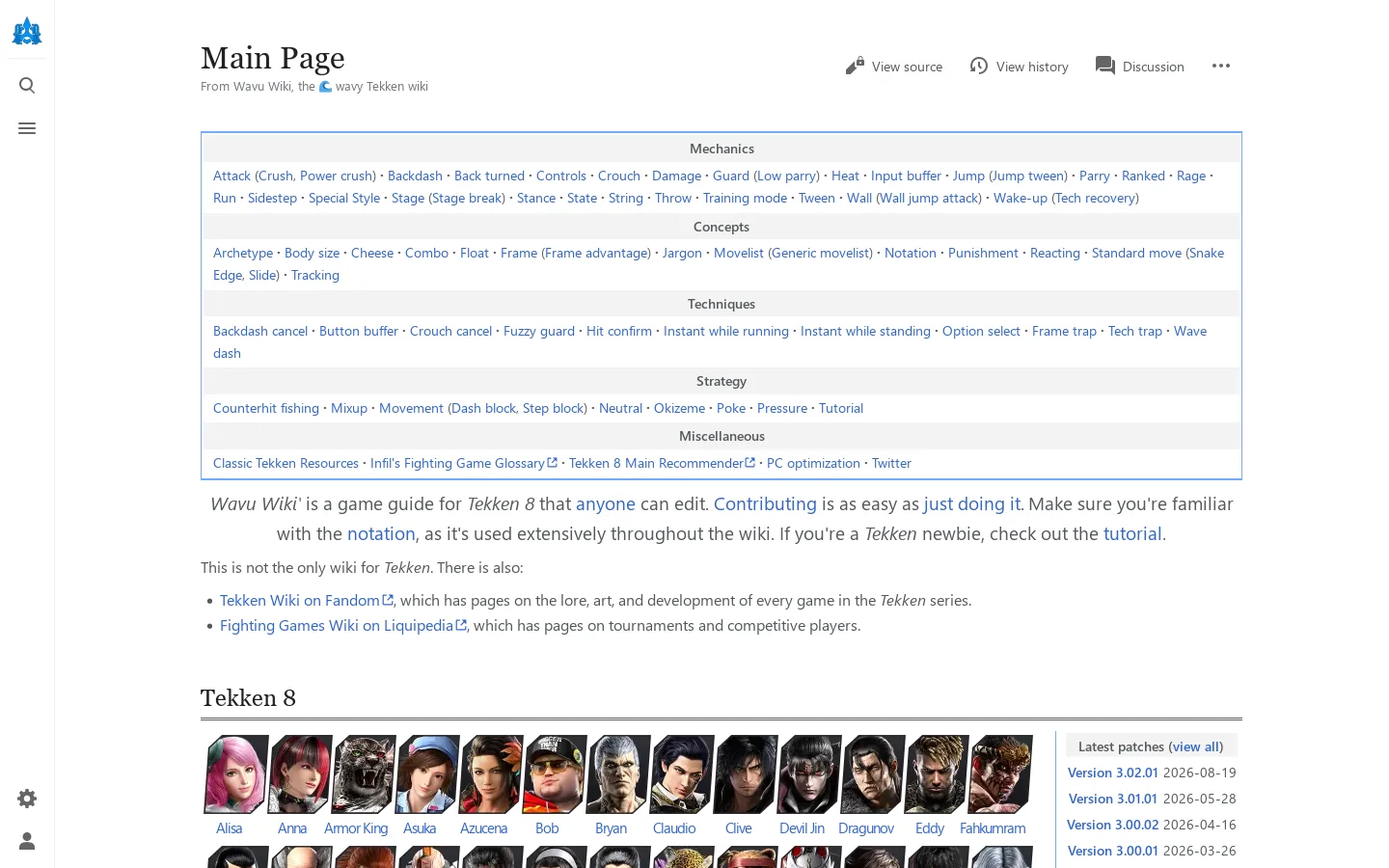The height and width of the screenshot is (868, 1389).
Task: Click View source tab
Action: click(894, 67)
